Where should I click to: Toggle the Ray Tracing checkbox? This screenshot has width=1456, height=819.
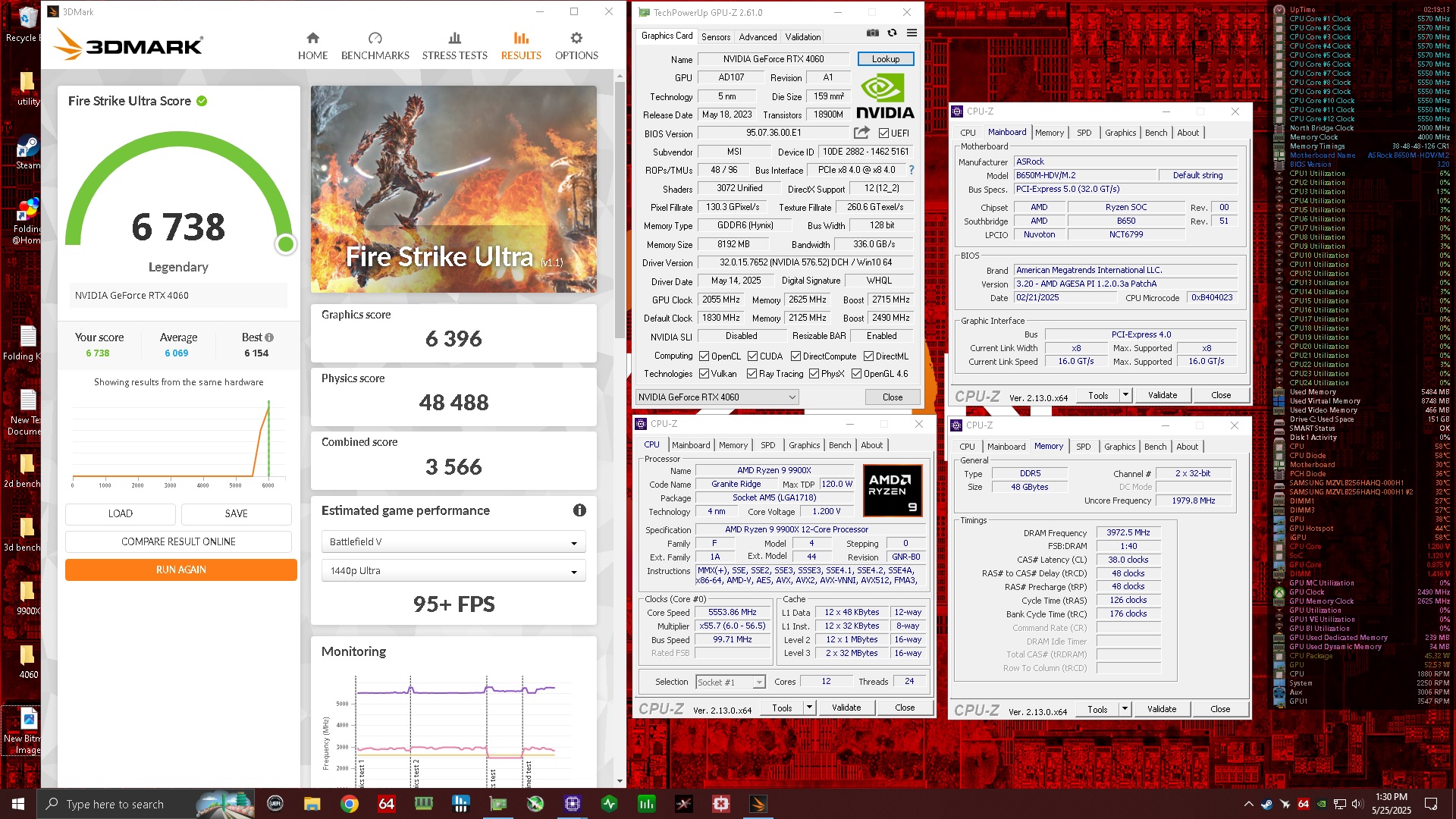click(x=752, y=374)
